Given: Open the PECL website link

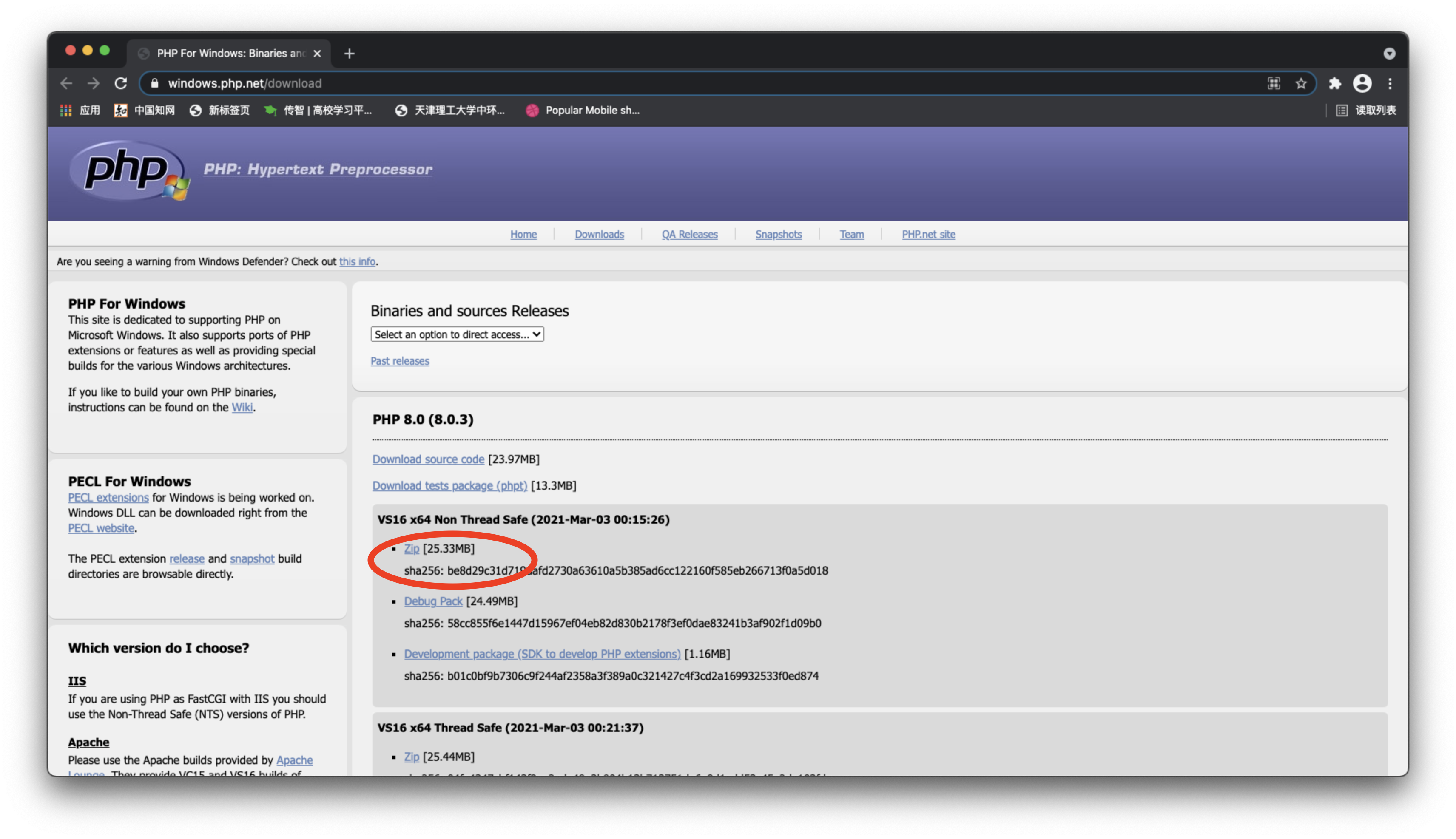Looking at the screenshot, I should point(101,528).
